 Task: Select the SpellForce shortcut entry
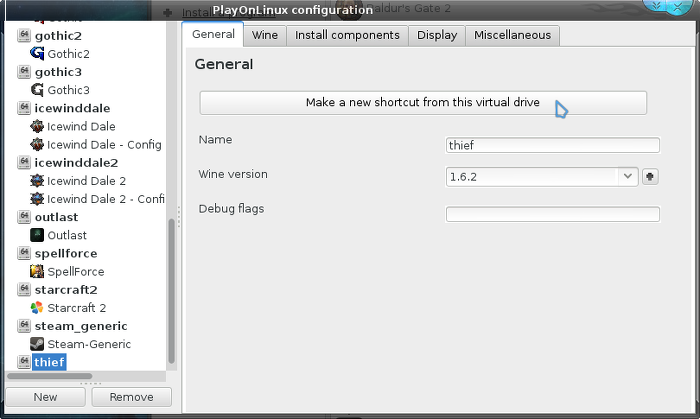click(x=75, y=272)
